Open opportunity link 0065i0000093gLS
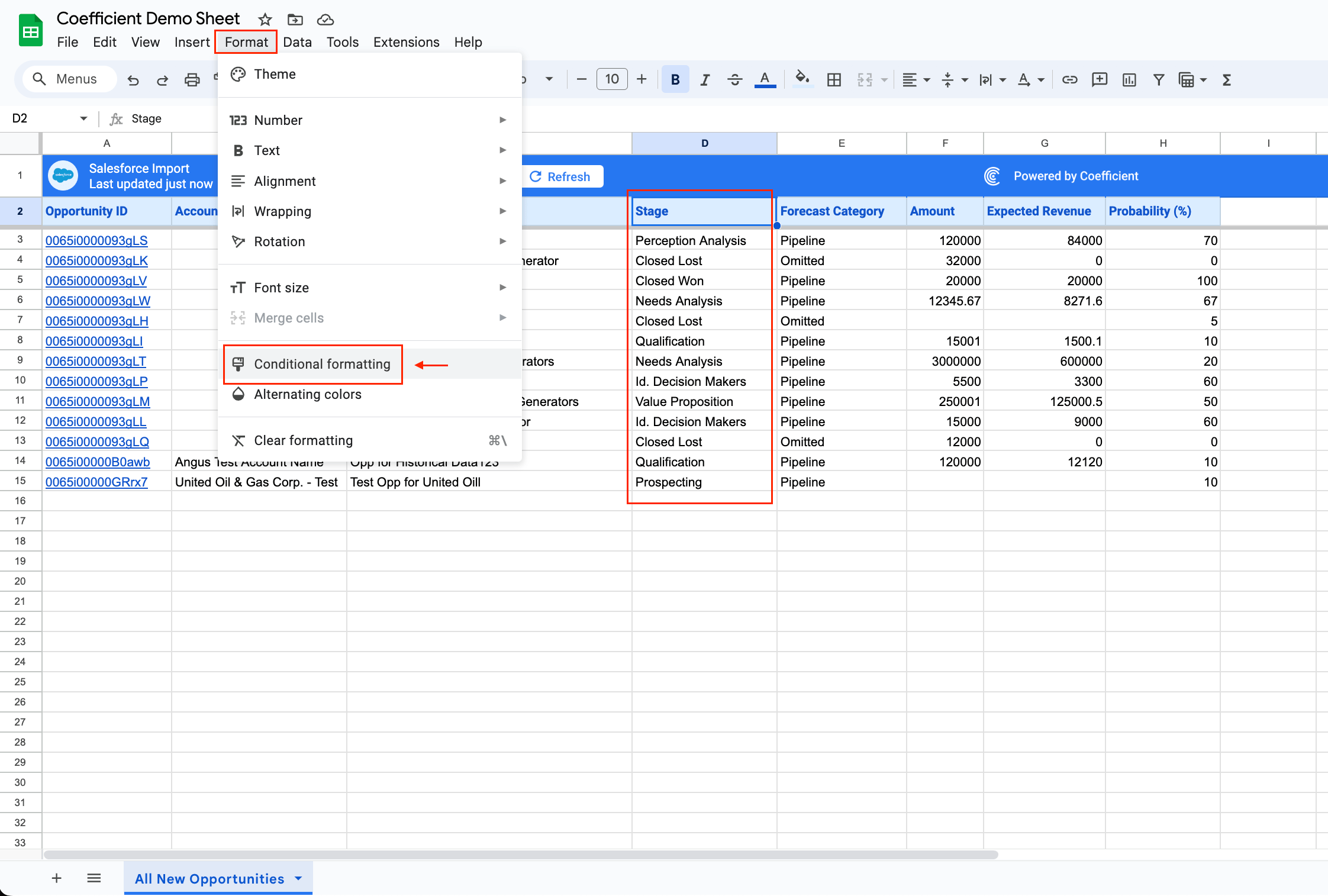This screenshot has height=896, width=1328. click(96, 240)
